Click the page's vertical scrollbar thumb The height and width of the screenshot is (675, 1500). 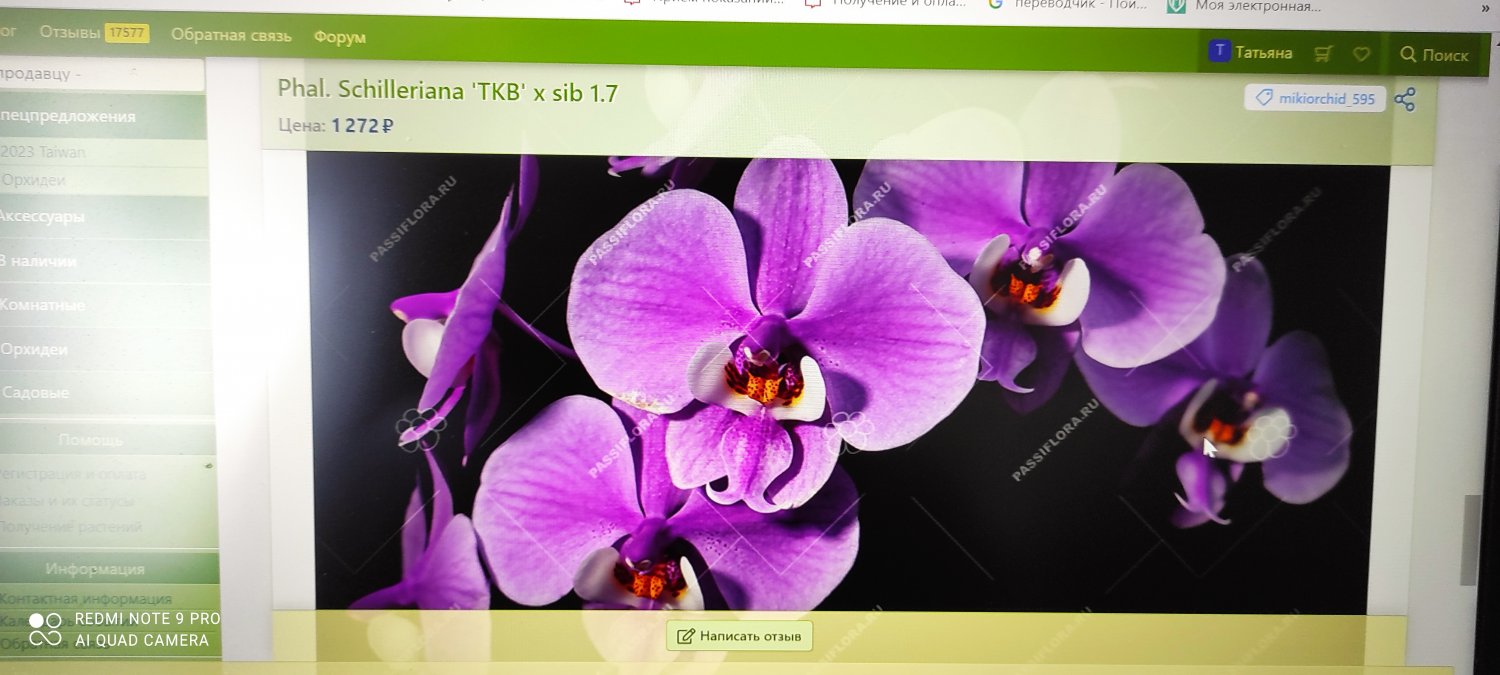coord(1468,540)
